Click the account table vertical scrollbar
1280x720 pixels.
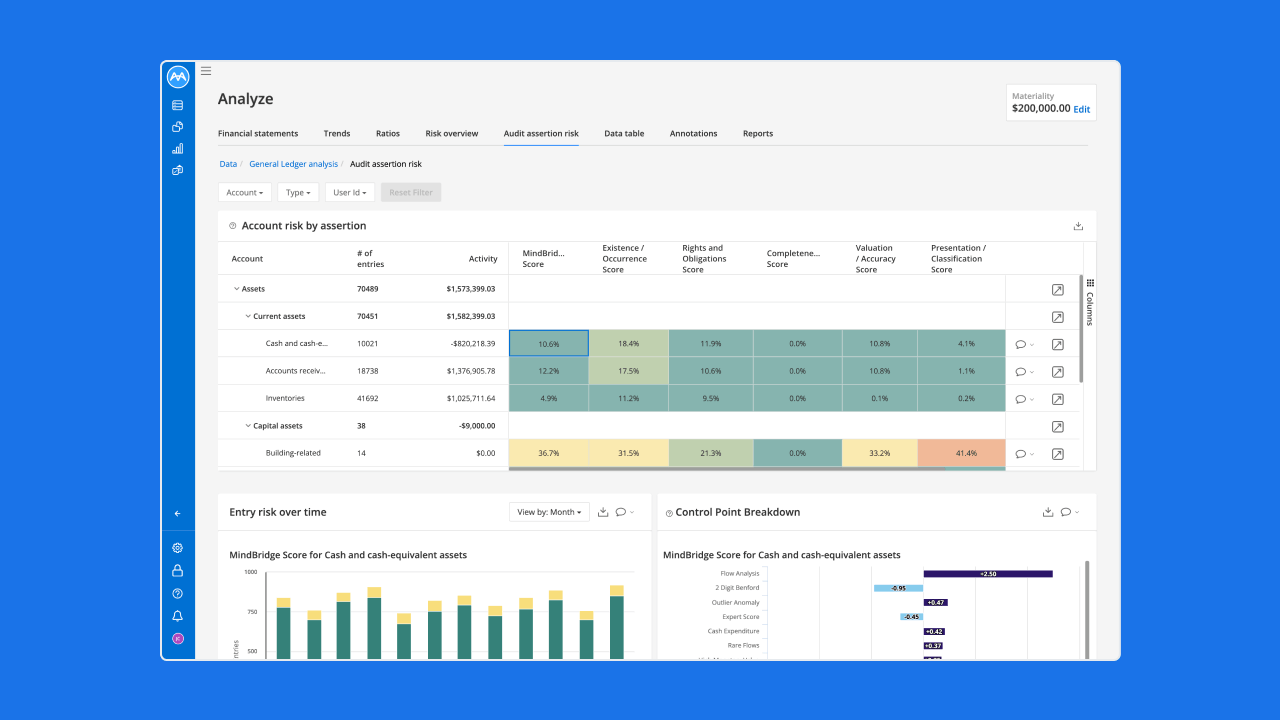(x=1081, y=328)
